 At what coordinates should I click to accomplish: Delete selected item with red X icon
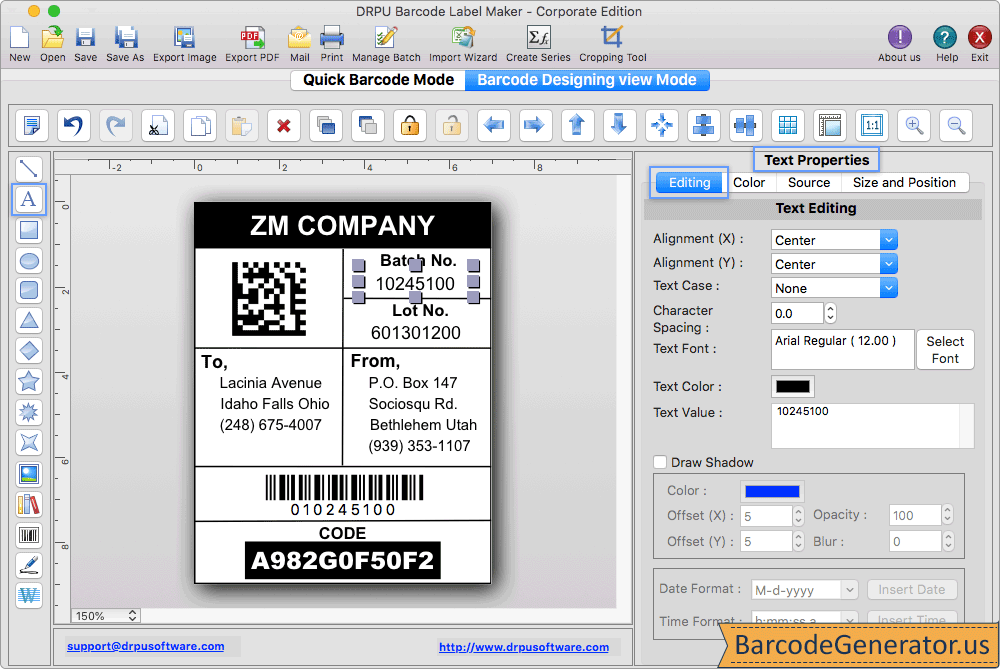click(284, 125)
